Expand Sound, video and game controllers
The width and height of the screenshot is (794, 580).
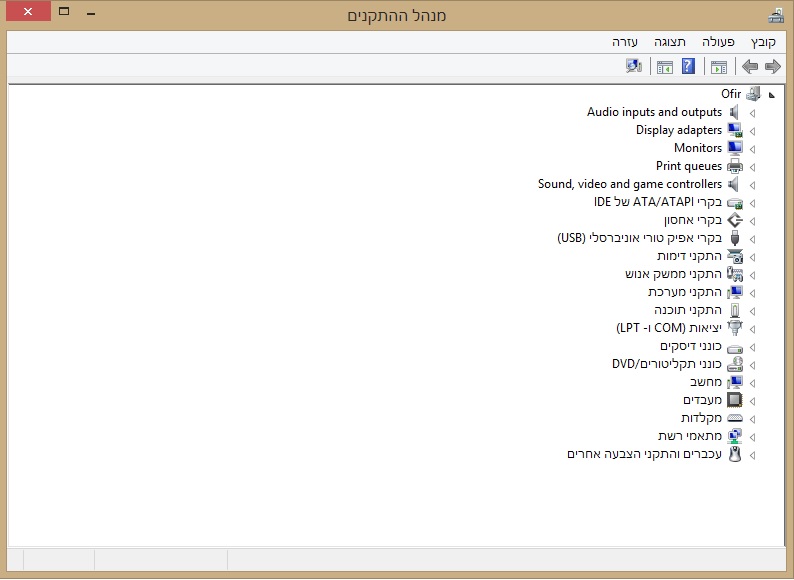coord(752,185)
